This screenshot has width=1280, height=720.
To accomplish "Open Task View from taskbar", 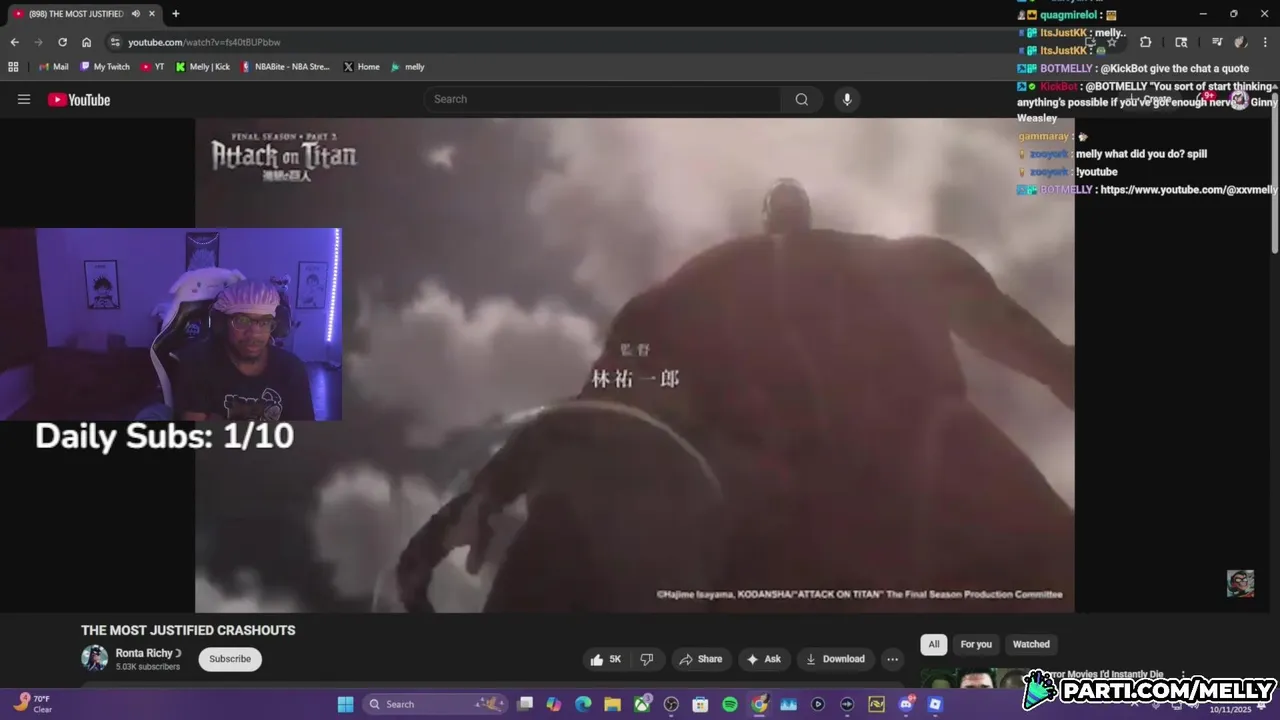I will [x=525, y=704].
